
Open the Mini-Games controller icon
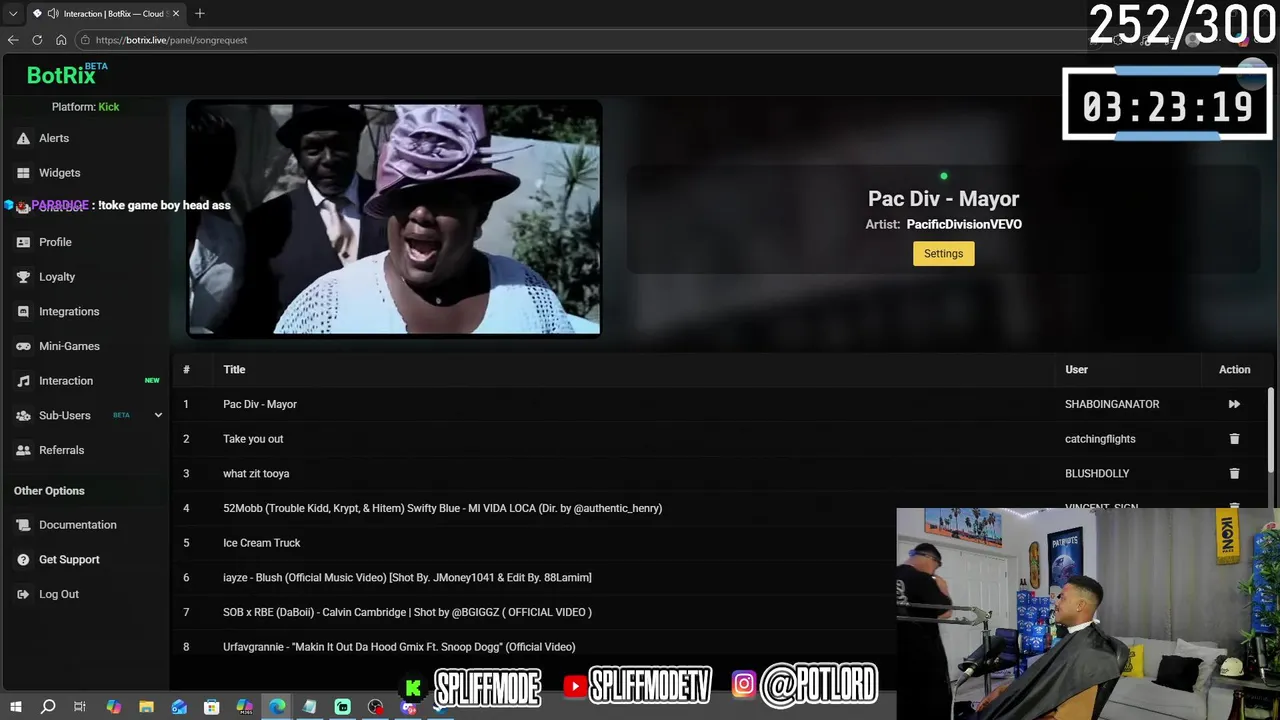click(x=23, y=346)
